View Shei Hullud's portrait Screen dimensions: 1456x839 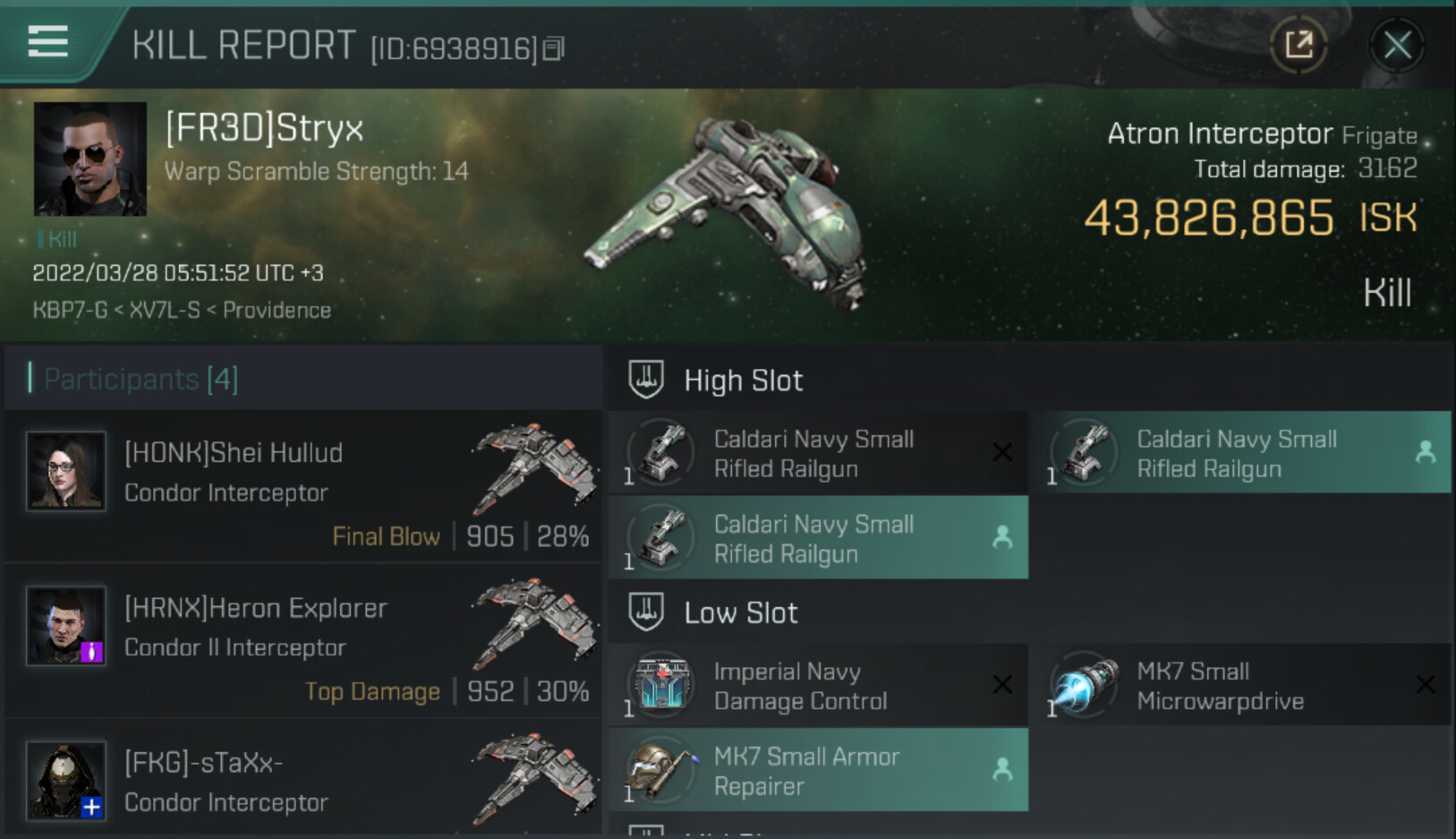(65, 471)
